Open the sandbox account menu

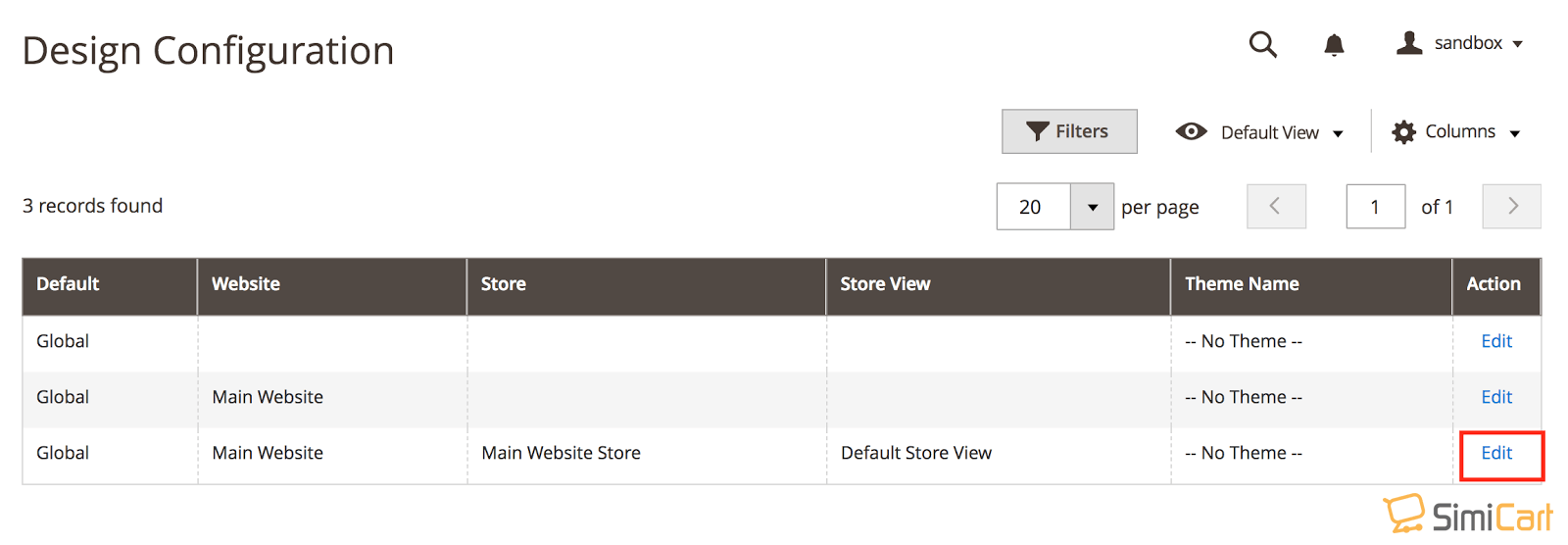click(x=1459, y=43)
